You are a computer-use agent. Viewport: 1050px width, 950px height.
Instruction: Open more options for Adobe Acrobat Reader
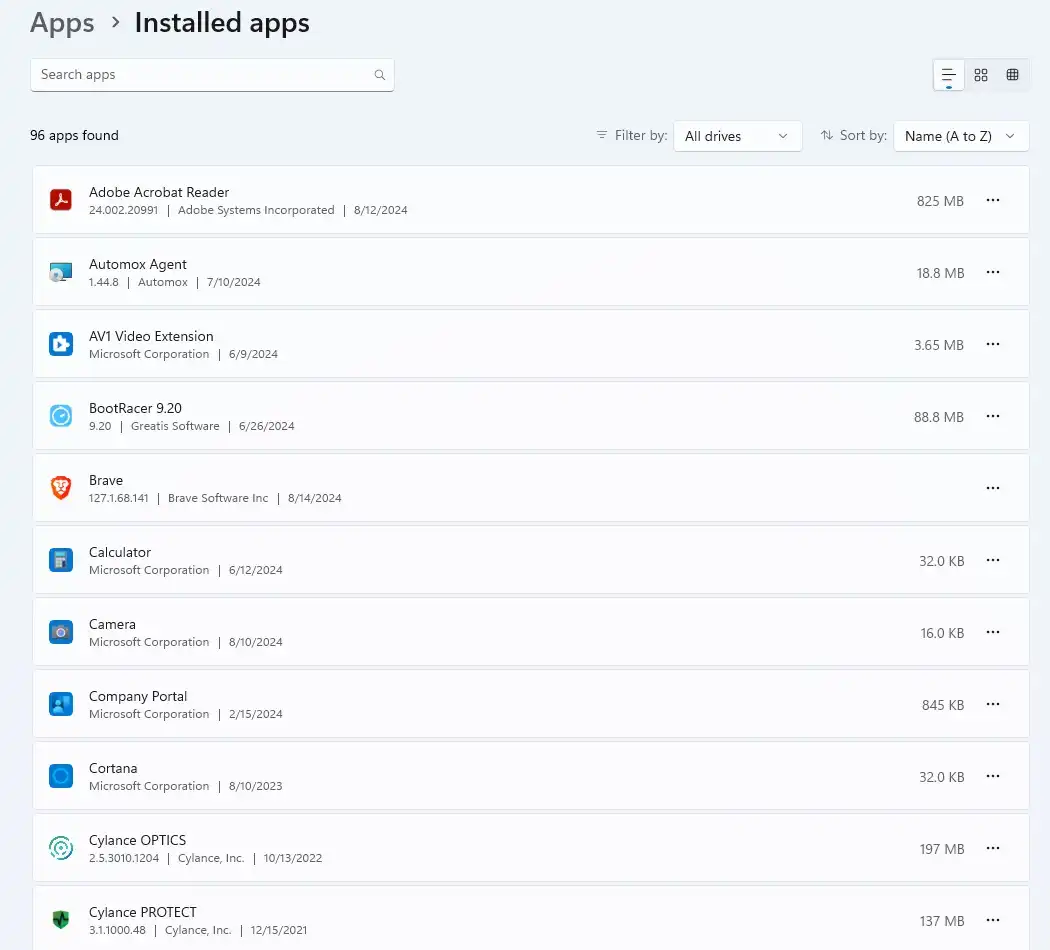993,200
